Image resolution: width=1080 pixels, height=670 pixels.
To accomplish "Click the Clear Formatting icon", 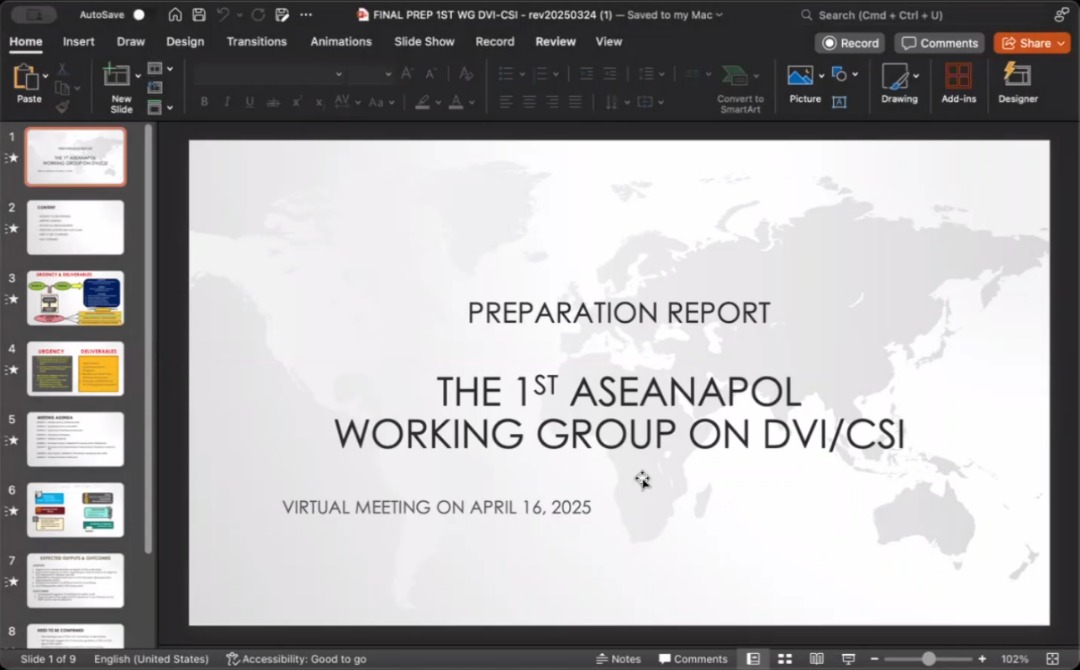I will click(466, 74).
